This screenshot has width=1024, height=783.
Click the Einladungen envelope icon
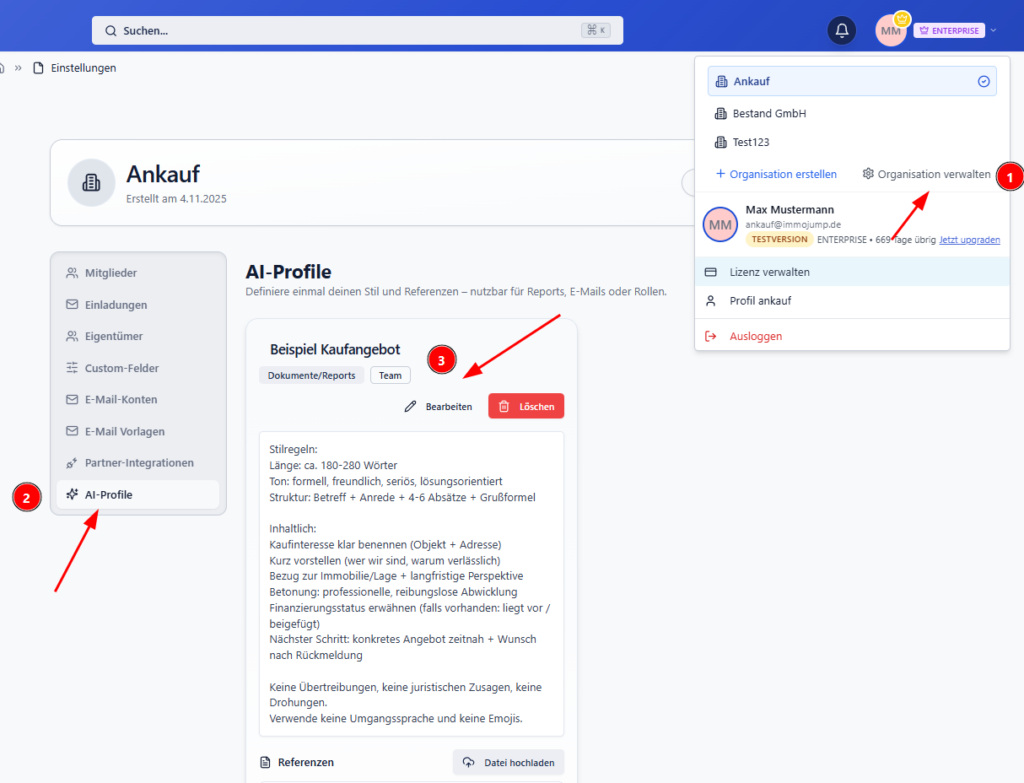pos(72,304)
